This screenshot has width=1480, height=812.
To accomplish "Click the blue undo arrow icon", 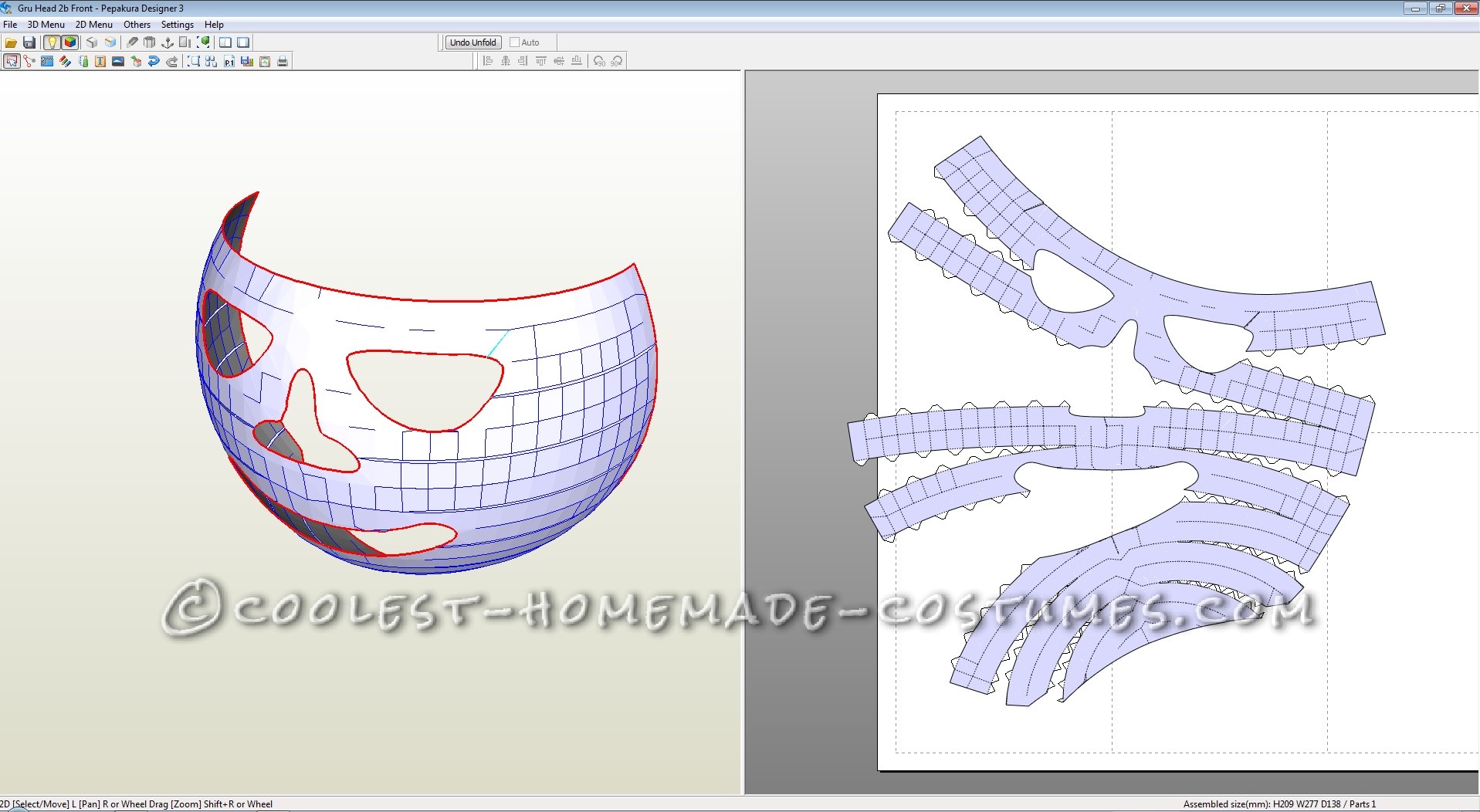I will (x=154, y=61).
